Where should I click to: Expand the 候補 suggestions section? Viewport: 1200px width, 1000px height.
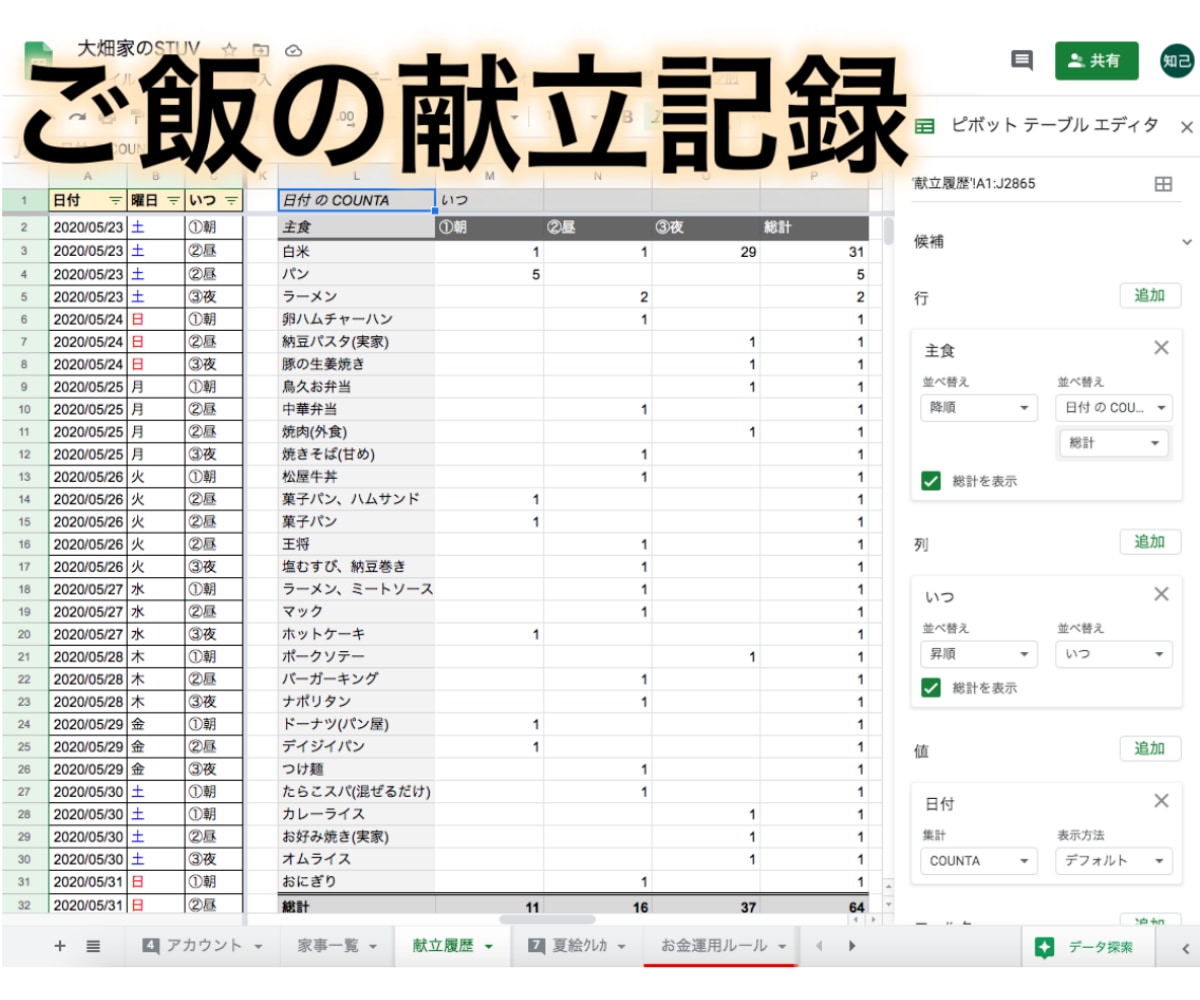(1187, 242)
